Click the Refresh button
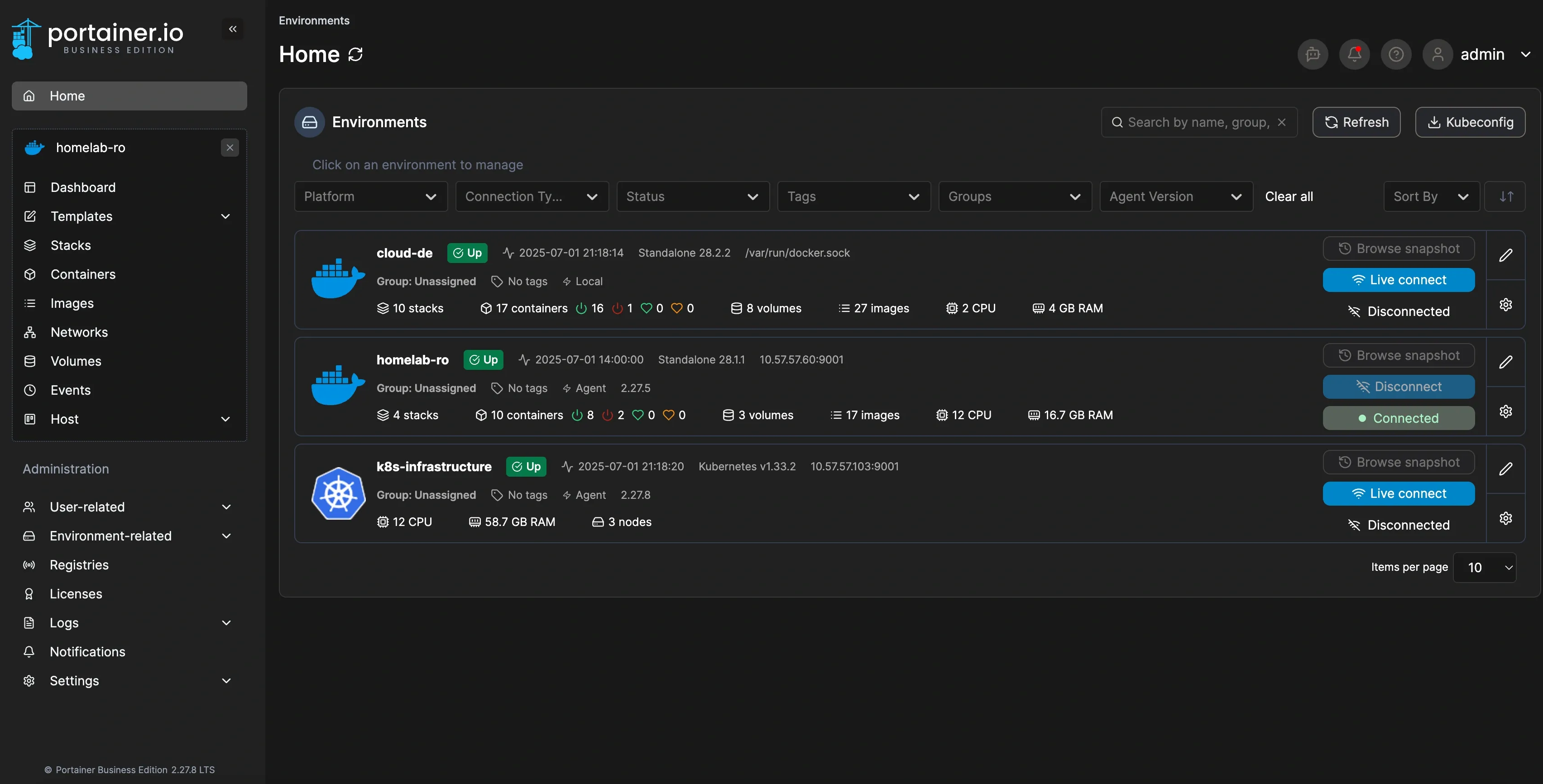Image resolution: width=1543 pixels, height=784 pixels. pyautogui.click(x=1356, y=122)
